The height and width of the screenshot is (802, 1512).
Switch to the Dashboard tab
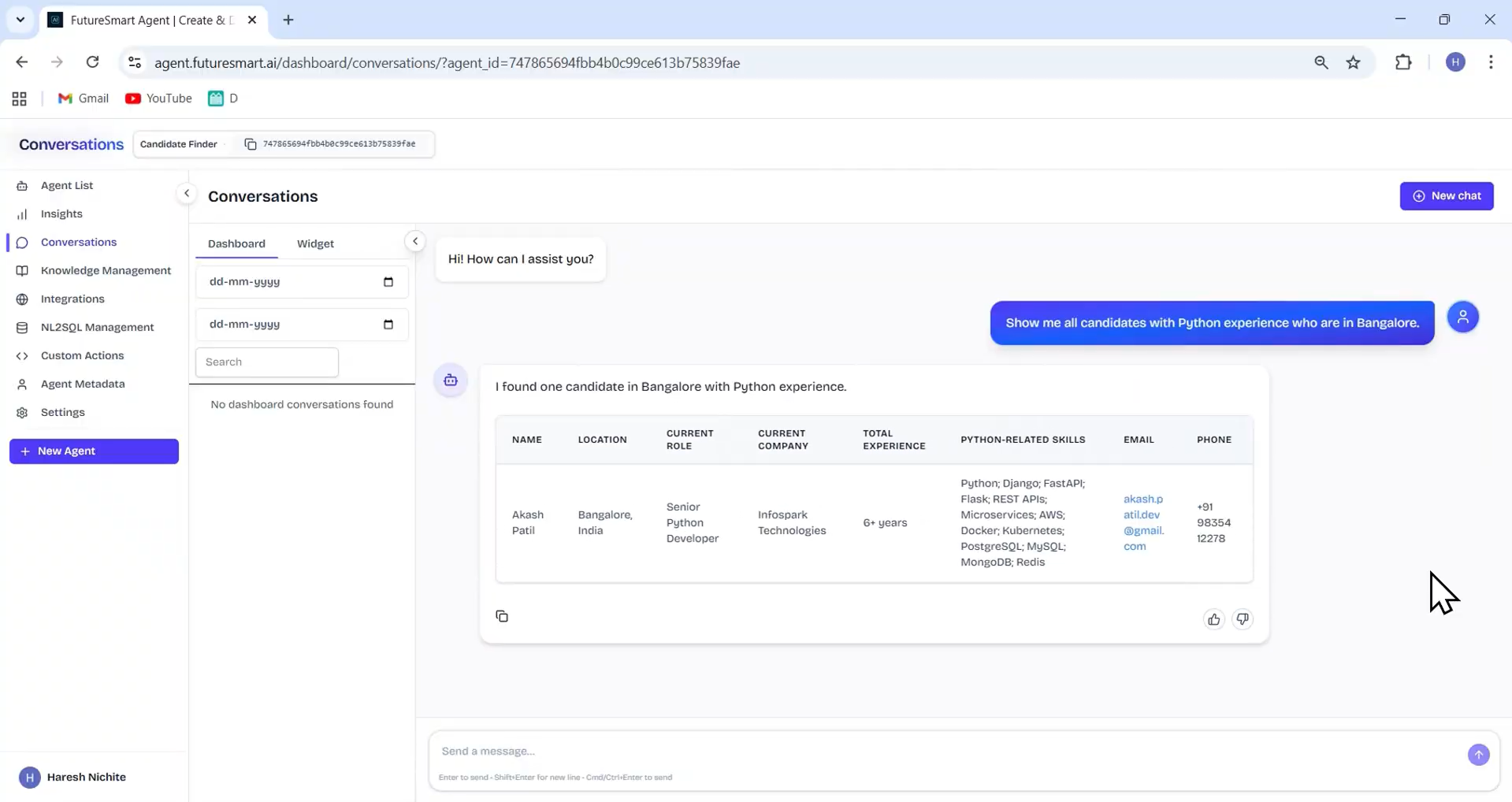[x=236, y=243]
